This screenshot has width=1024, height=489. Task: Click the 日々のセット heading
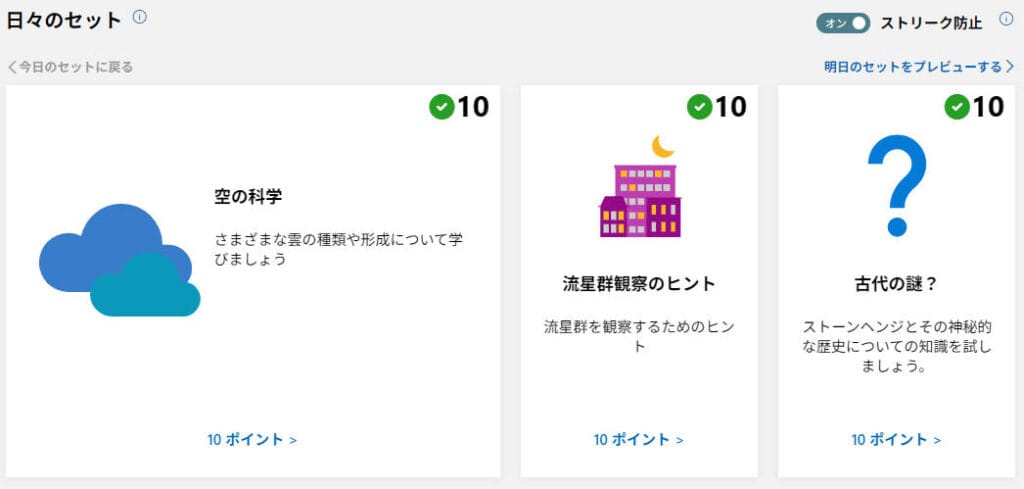point(64,20)
